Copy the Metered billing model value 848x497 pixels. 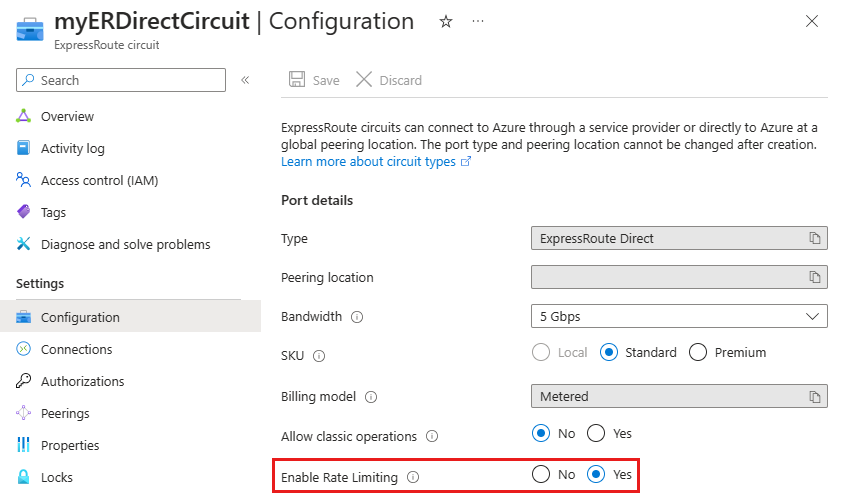(815, 396)
